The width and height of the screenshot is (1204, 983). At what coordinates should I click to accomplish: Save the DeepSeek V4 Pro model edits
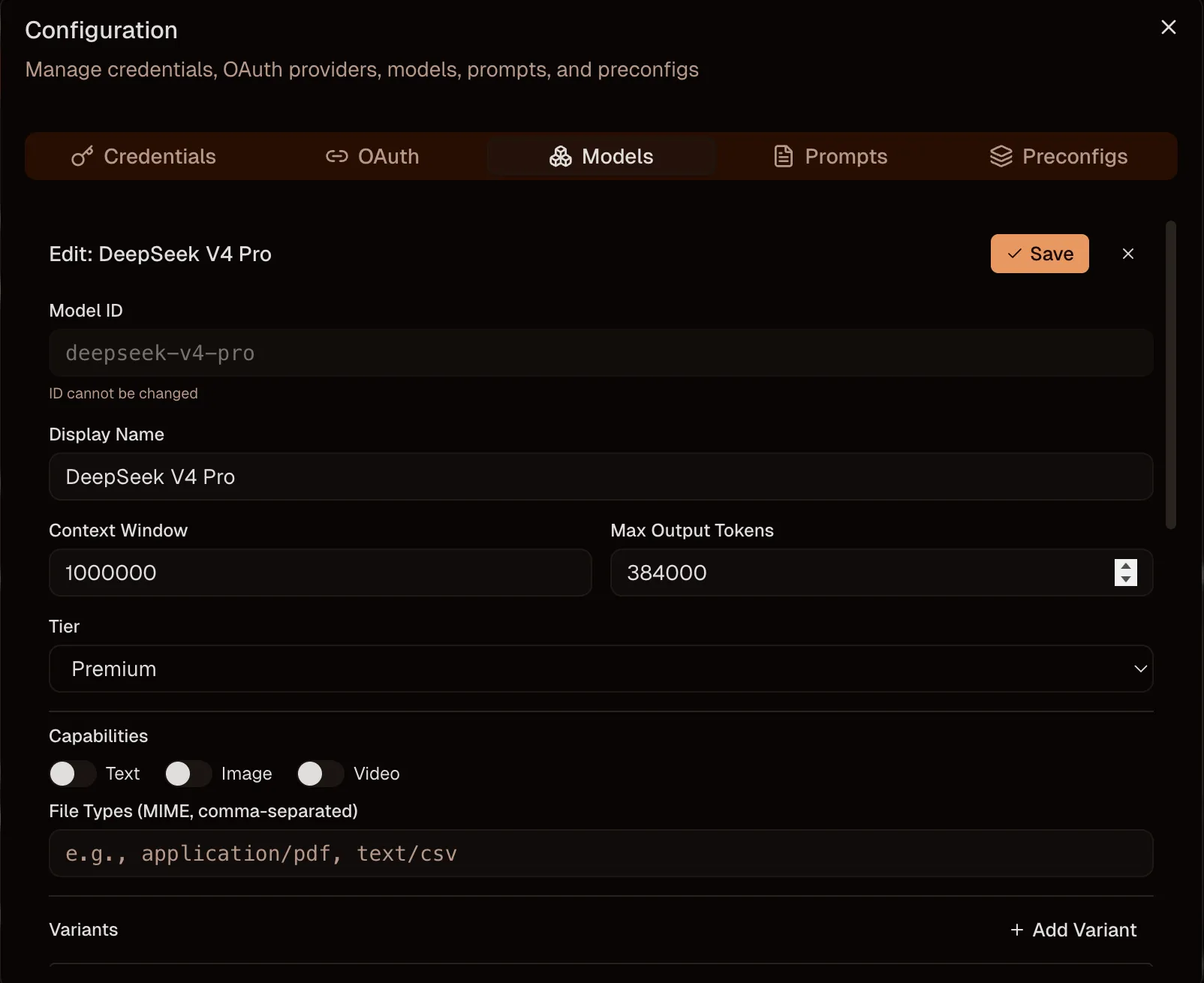[1040, 254]
